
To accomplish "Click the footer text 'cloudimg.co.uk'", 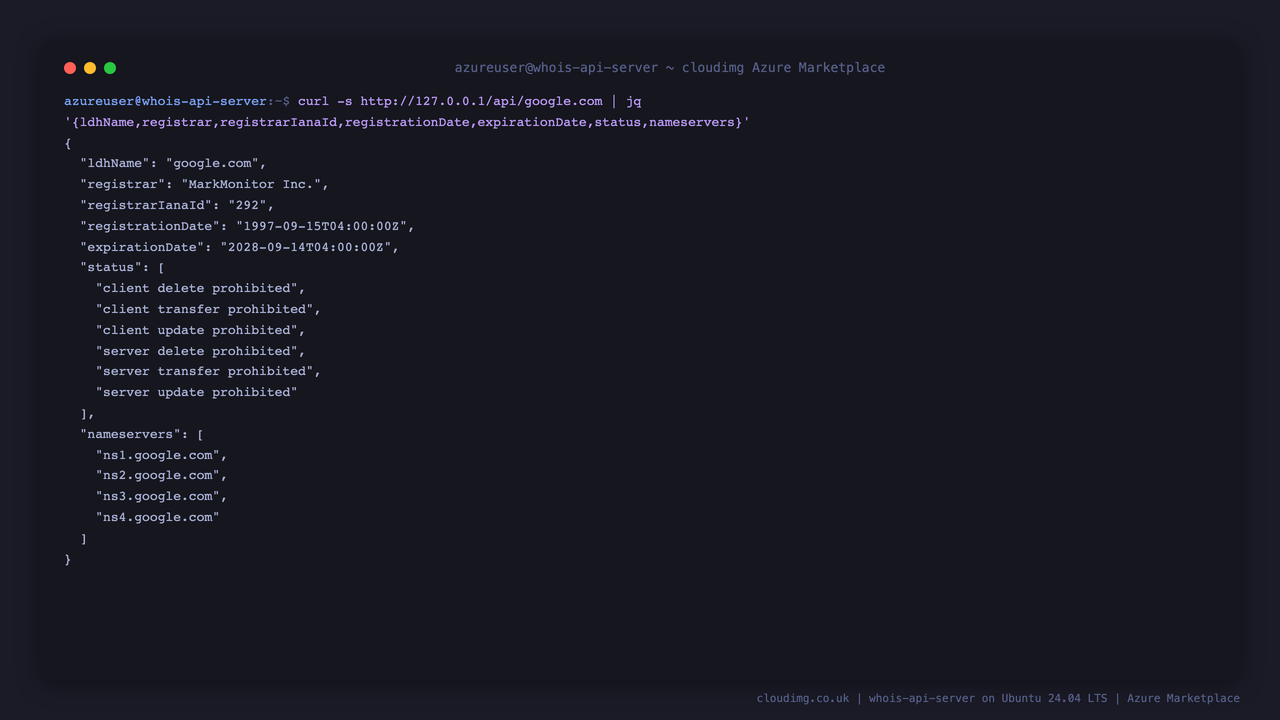I will click(803, 698).
